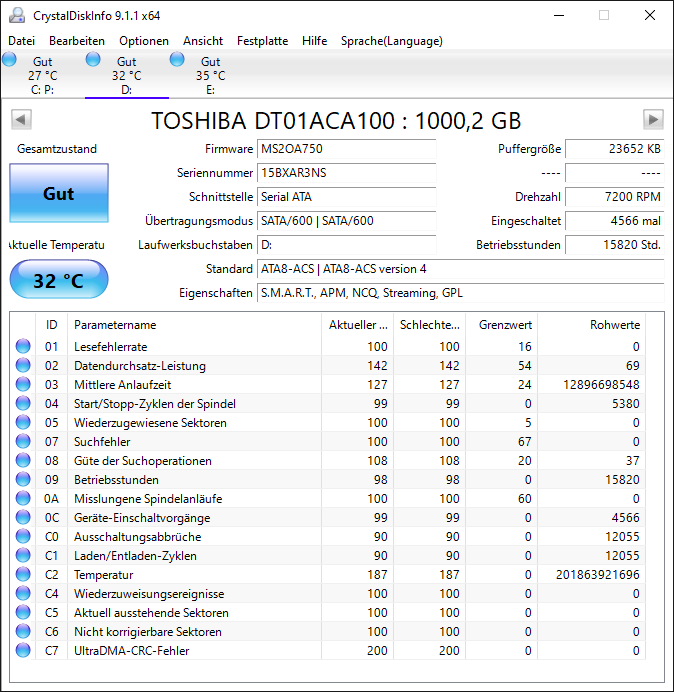Go to next disk with right arrow
674x692 pixels.
(x=653, y=120)
